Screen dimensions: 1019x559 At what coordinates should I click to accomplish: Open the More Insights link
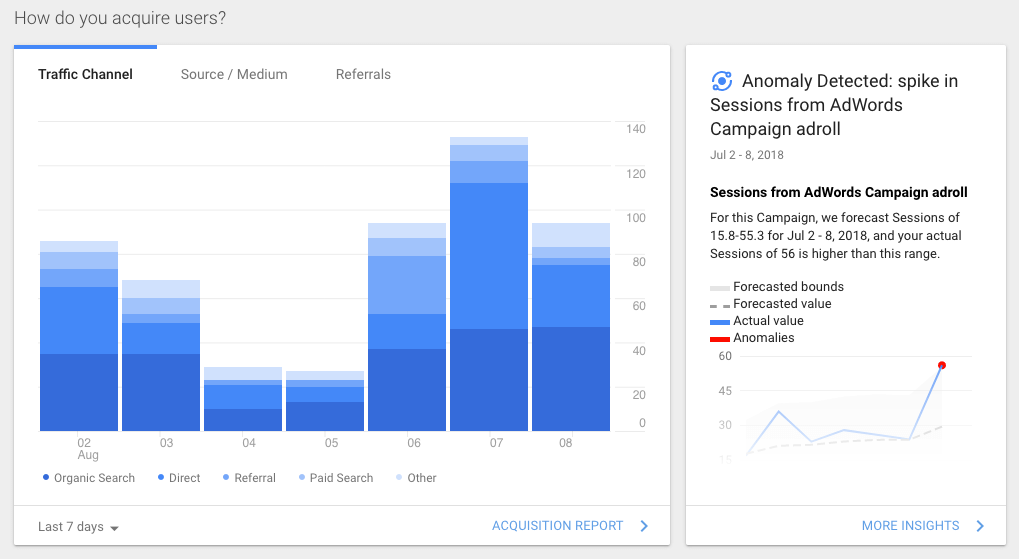point(910,525)
